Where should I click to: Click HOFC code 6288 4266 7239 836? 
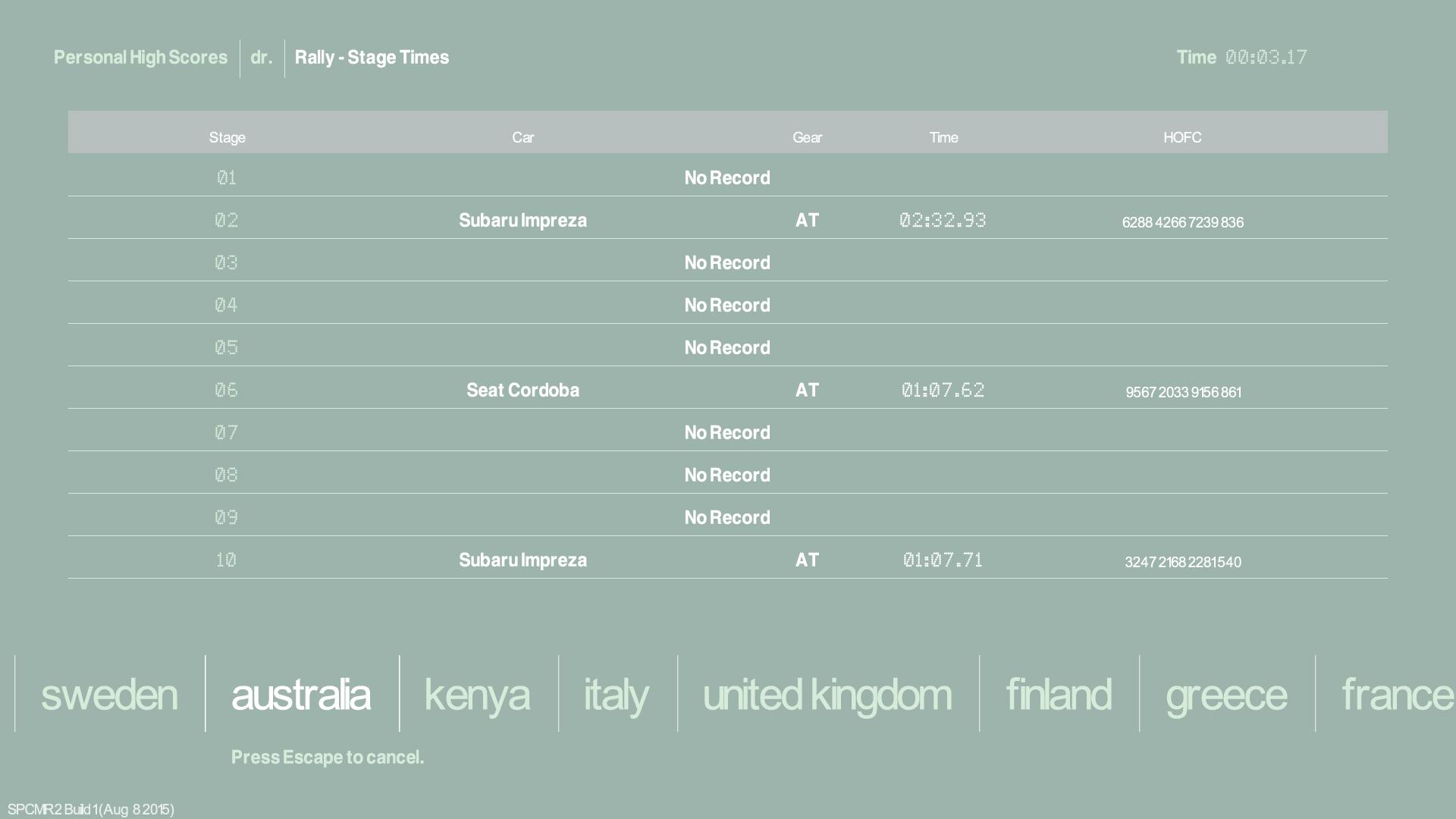(x=1182, y=222)
